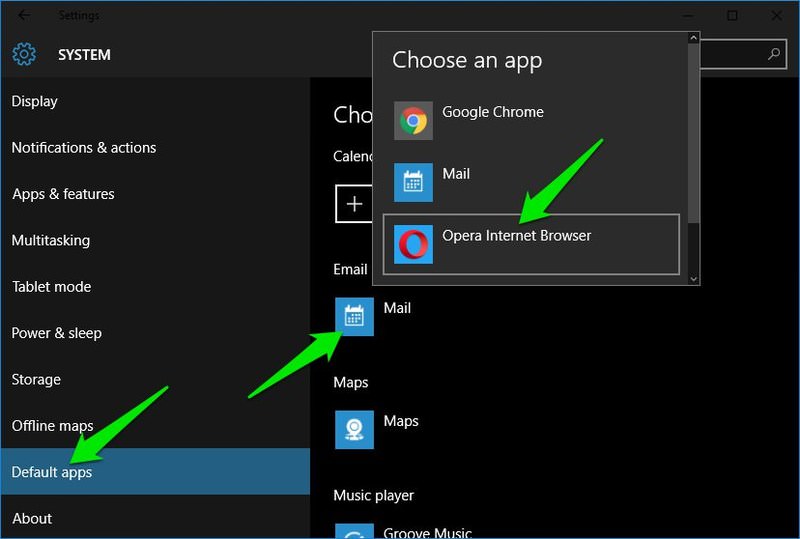Open Notifications & actions page

pos(155,148)
